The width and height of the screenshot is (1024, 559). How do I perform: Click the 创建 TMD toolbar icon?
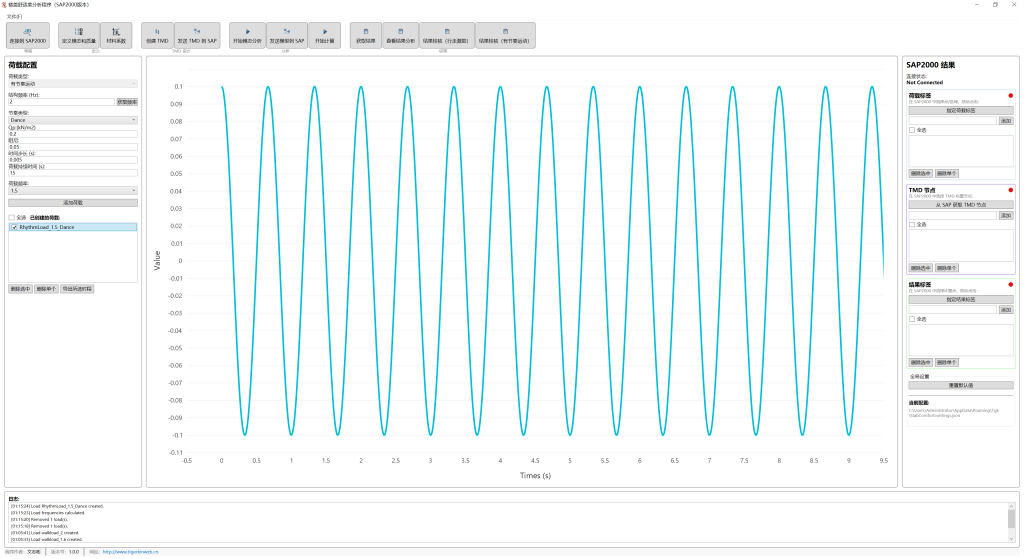pyautogui.click(x=157, y=34)
